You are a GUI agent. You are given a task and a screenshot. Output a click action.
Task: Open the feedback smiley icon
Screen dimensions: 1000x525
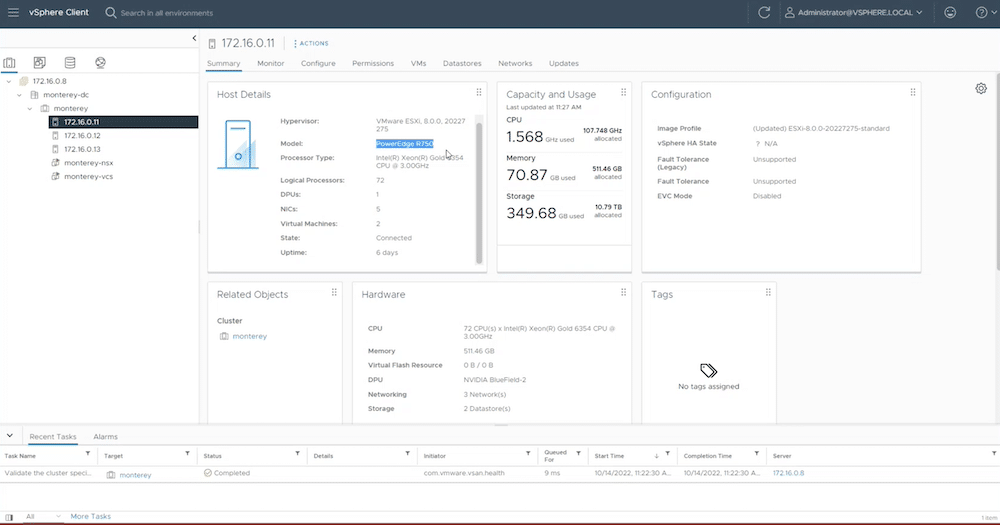click(x=950, y=13)
